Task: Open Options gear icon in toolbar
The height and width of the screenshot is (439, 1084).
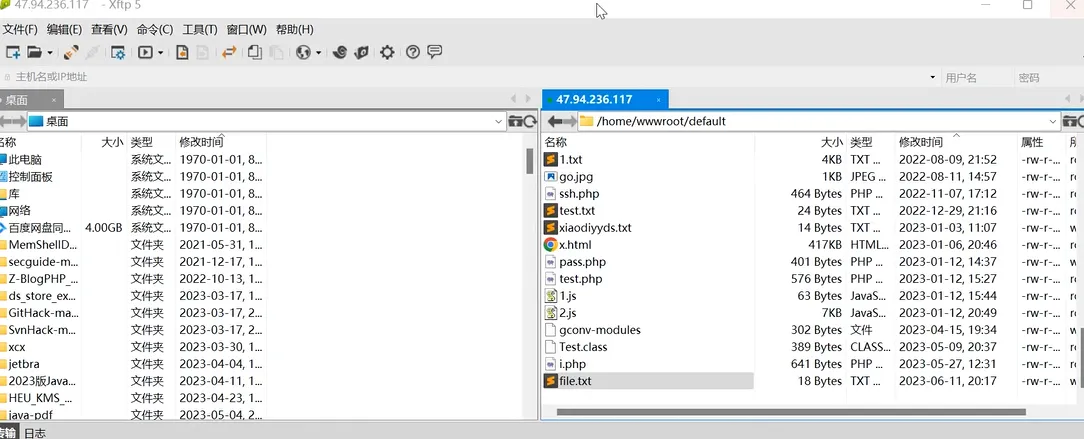Action: [x=387, y=52]
